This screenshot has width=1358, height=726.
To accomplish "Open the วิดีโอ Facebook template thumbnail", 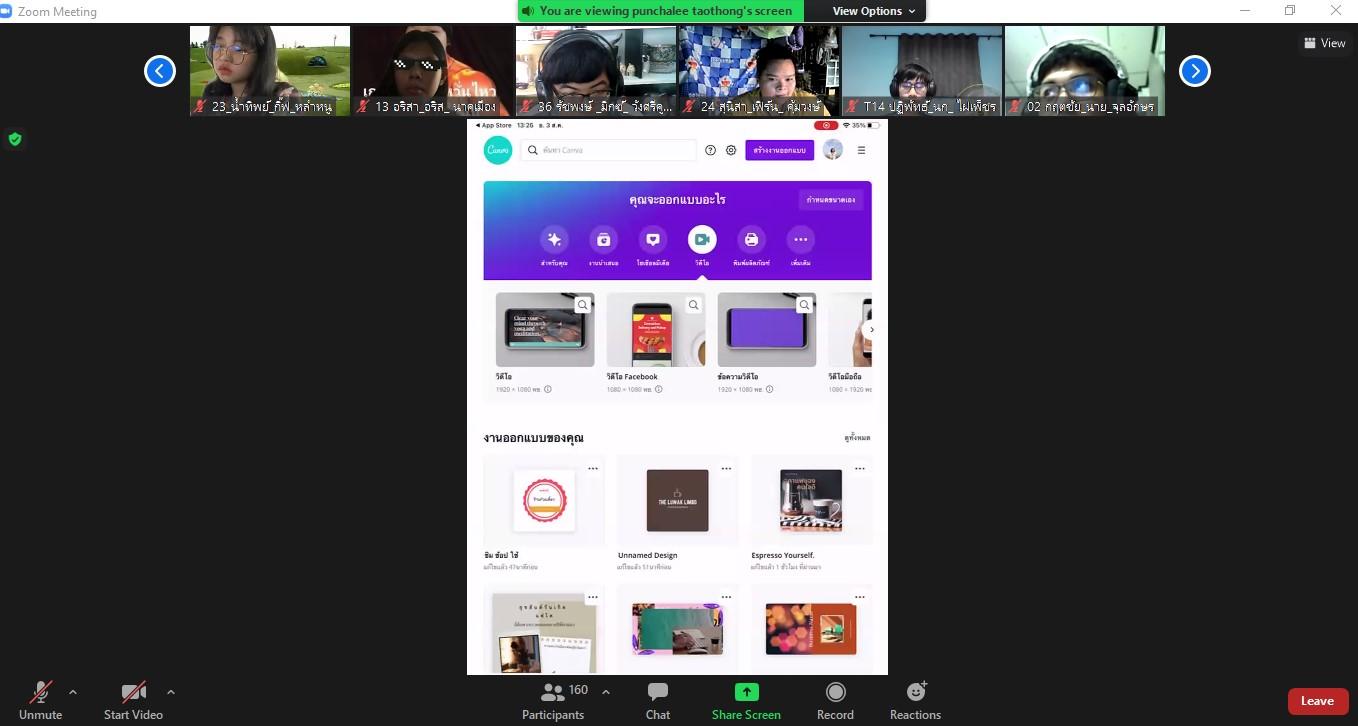I will (x=656, y=330).
